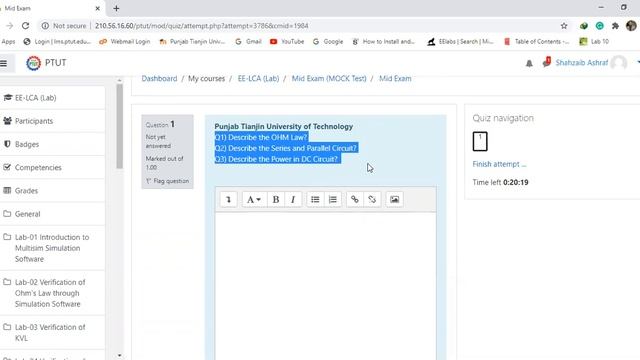Insert an ordered numbered list
The image size is (640, 360).
(333, 200)
